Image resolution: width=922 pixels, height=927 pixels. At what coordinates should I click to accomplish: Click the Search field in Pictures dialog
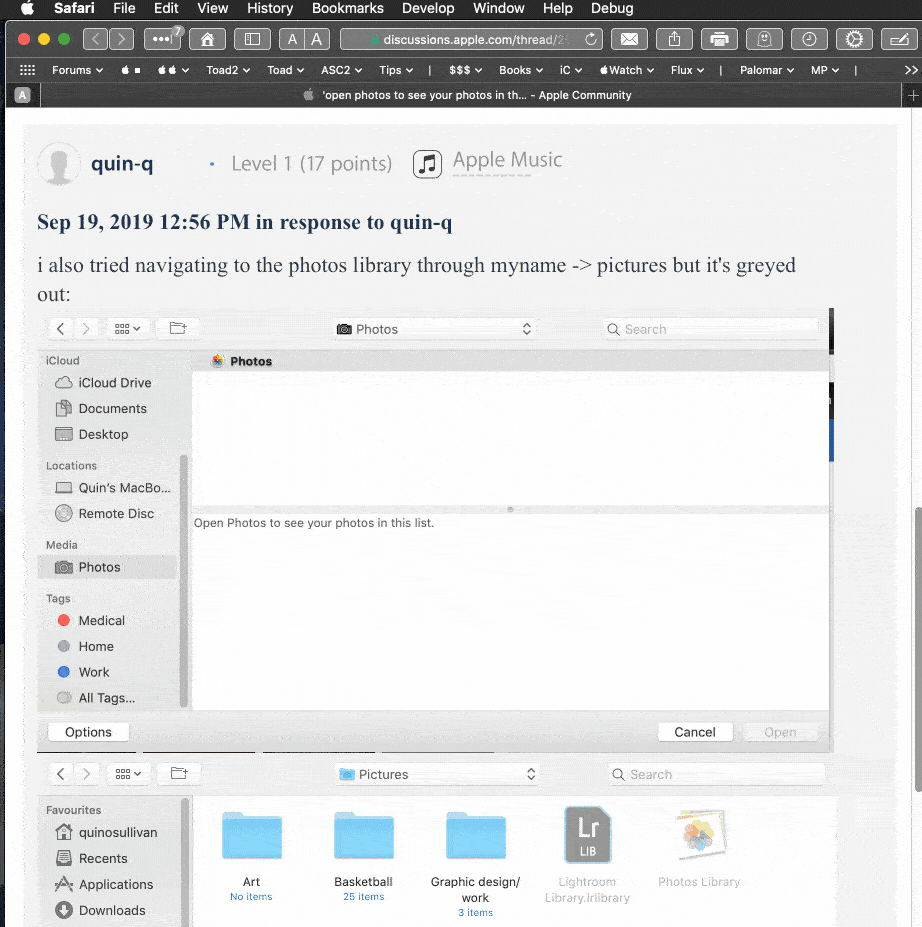(x=716, y=774)
